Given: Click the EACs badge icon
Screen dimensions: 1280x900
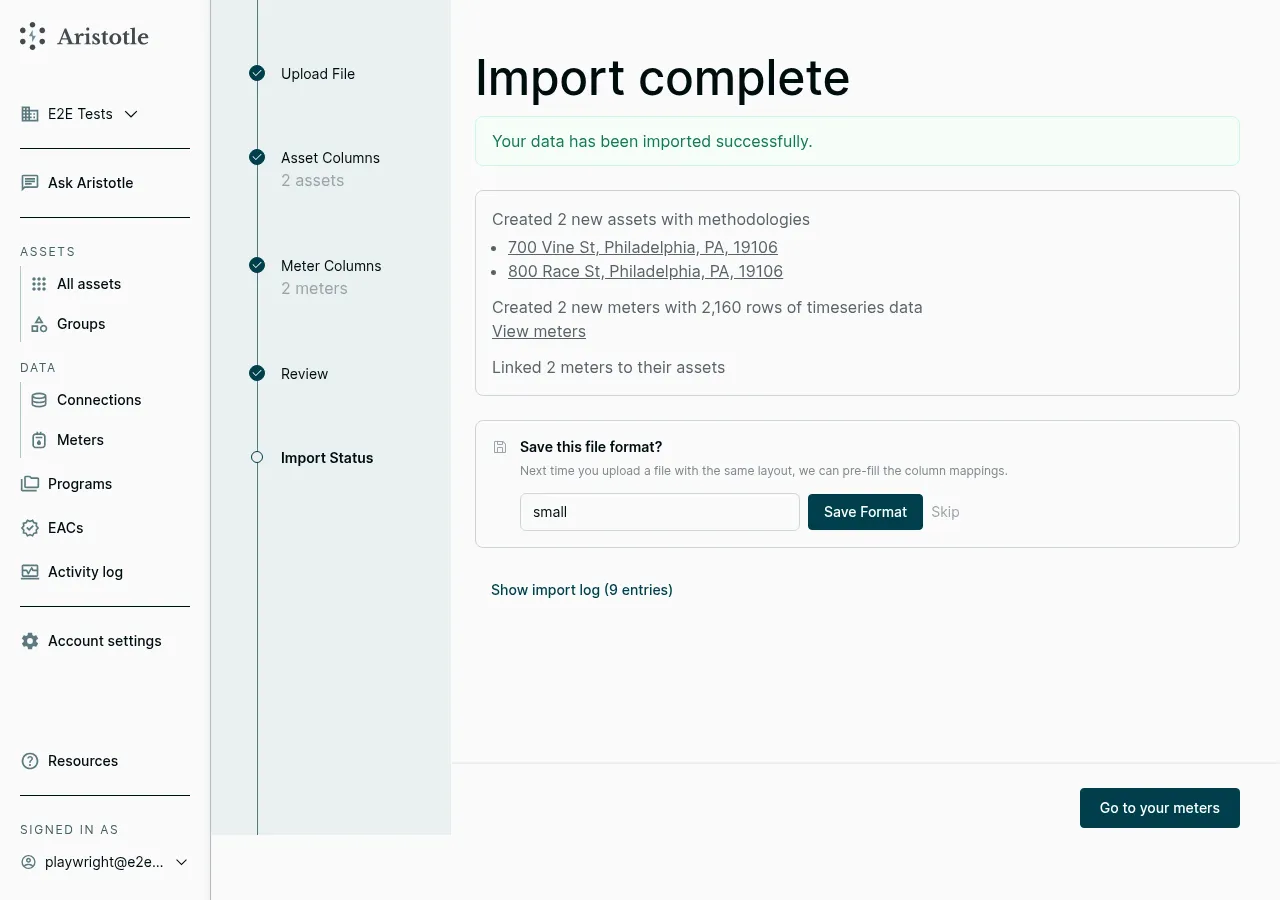Looking at the screenshot, I should tap(30, 528).
